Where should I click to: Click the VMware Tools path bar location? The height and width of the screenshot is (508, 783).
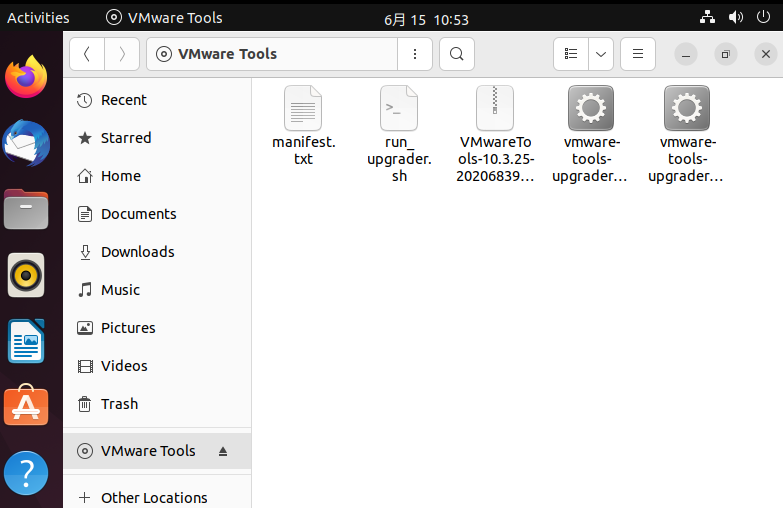(x=272, y=54)
